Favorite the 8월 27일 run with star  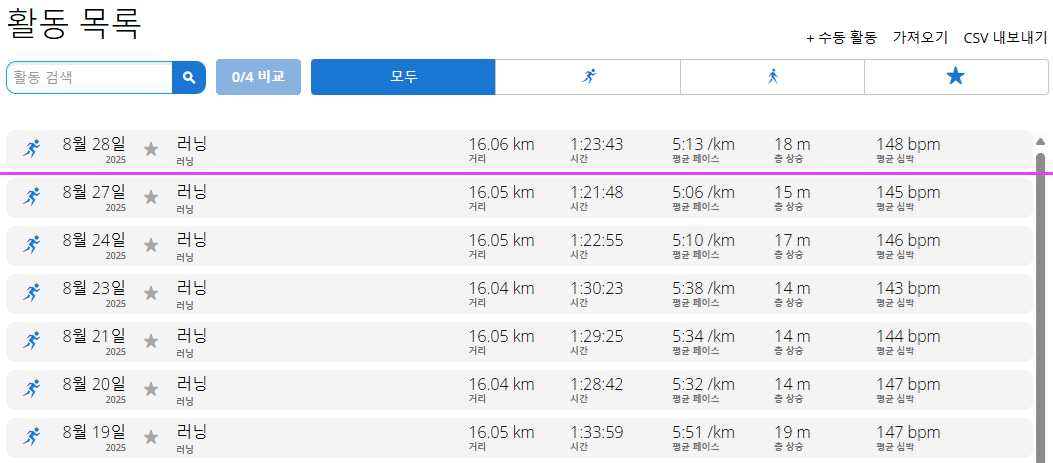coord(151,197)
